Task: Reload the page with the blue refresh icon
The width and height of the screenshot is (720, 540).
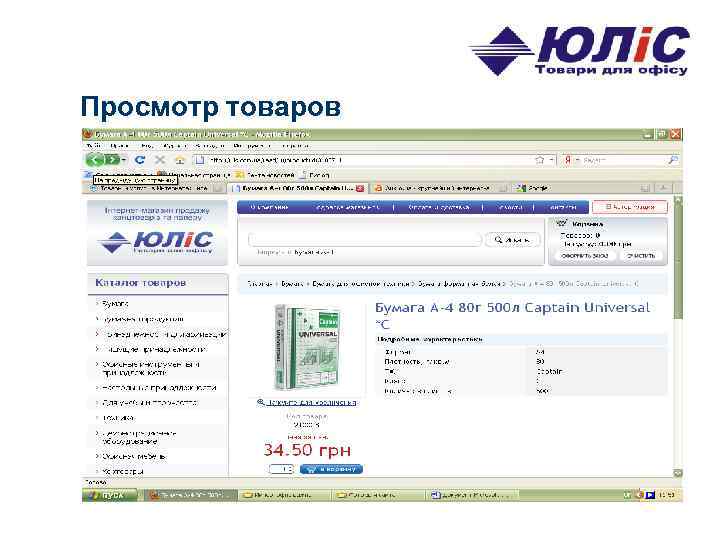Action: (140, 160)
